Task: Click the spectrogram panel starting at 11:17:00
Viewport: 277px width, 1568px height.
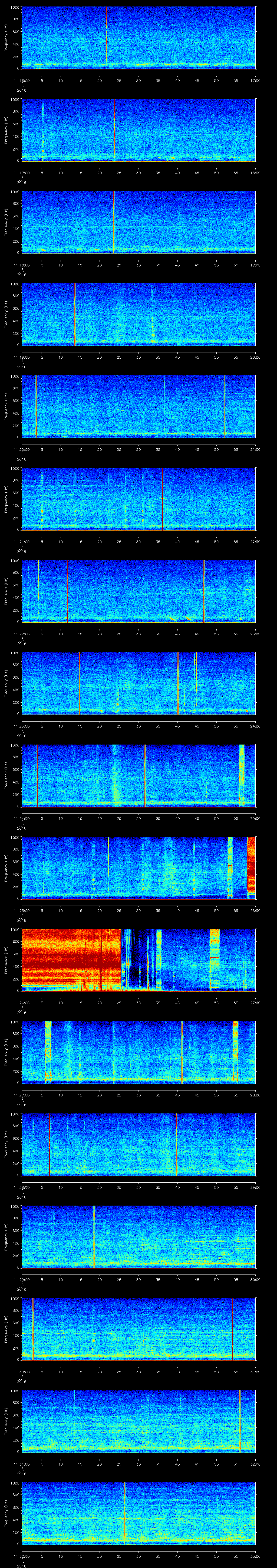Action: tap(139, 130)
